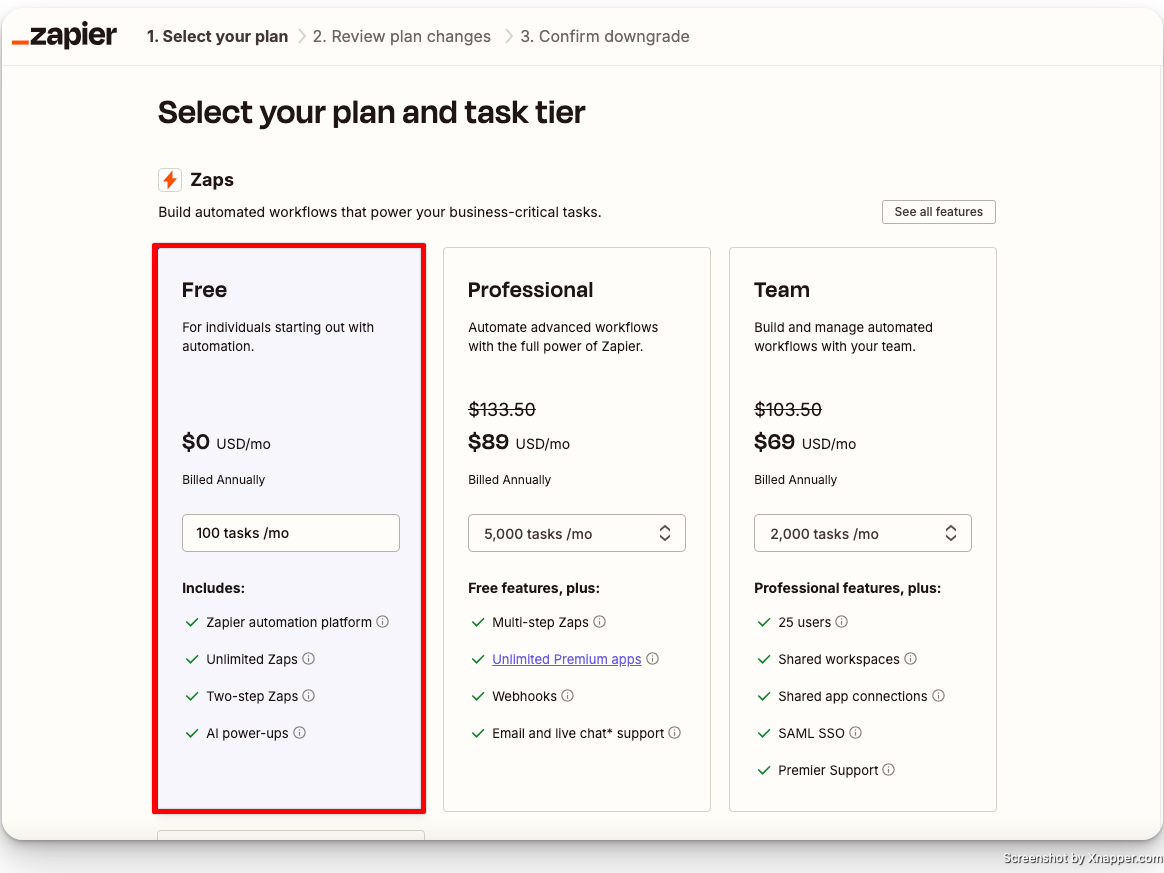The height and width of the screenshot is (873, 1164).
Task: Click the Unlimited Zaps feature text
Action: coord(252,659)
